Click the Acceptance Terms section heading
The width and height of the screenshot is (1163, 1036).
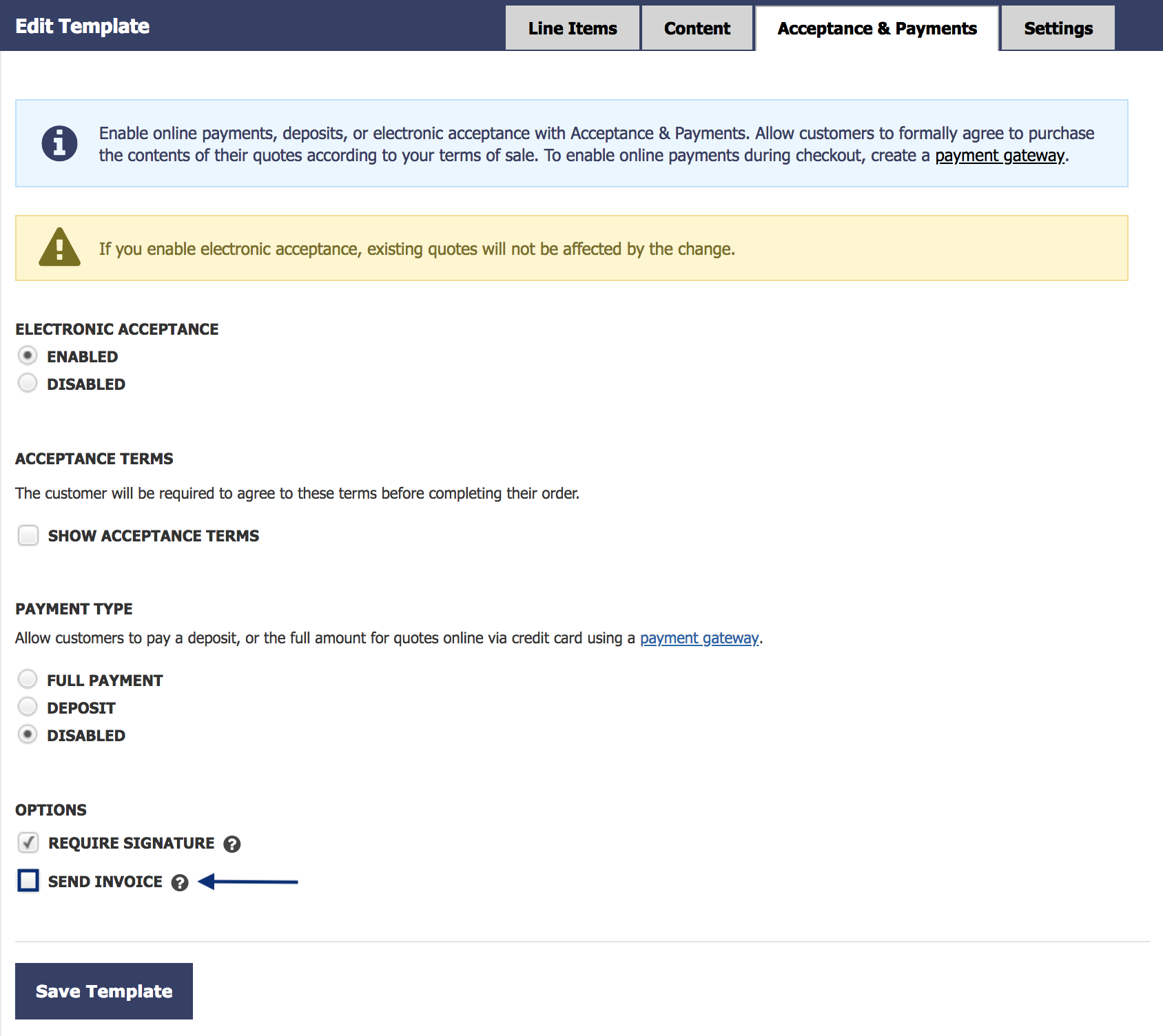[94, 459]
